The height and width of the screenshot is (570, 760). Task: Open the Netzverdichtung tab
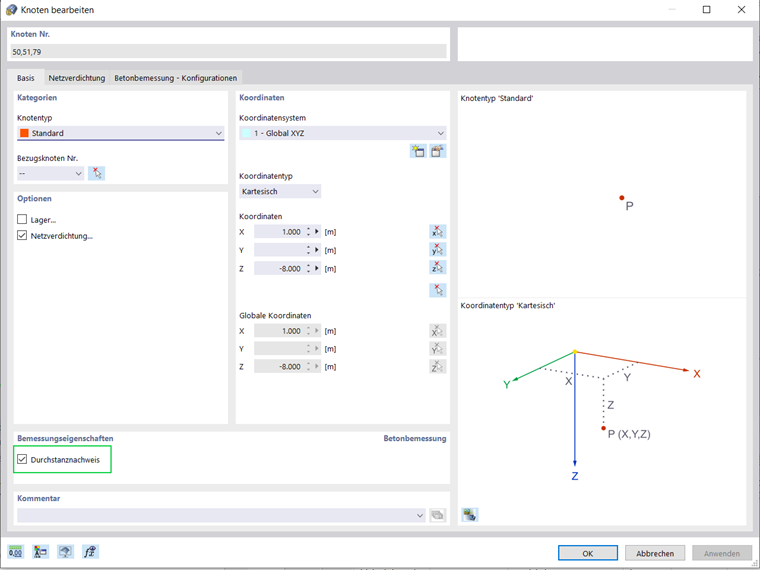(77, 78)
